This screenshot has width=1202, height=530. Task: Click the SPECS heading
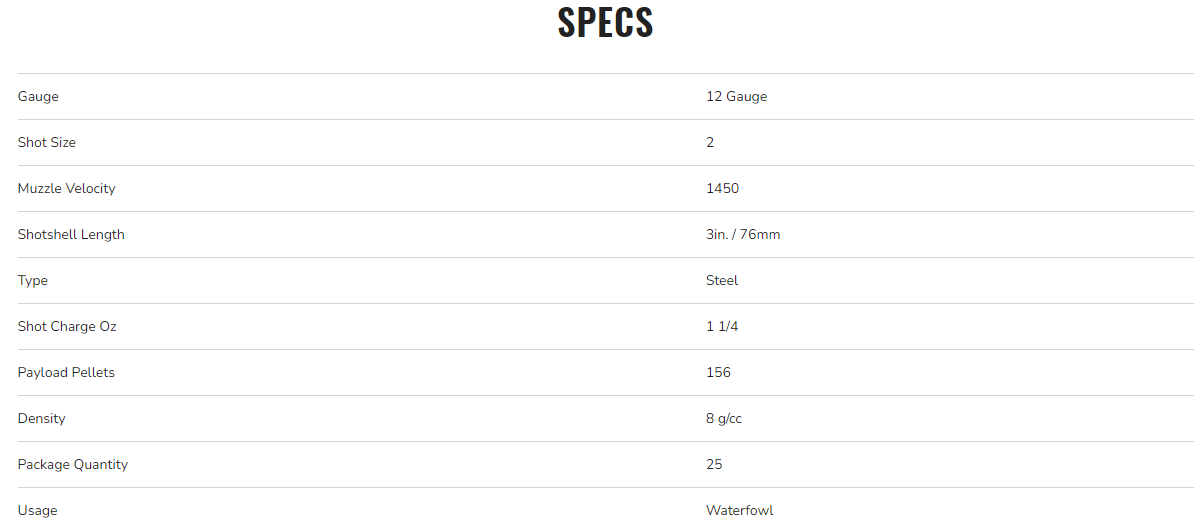605,23
